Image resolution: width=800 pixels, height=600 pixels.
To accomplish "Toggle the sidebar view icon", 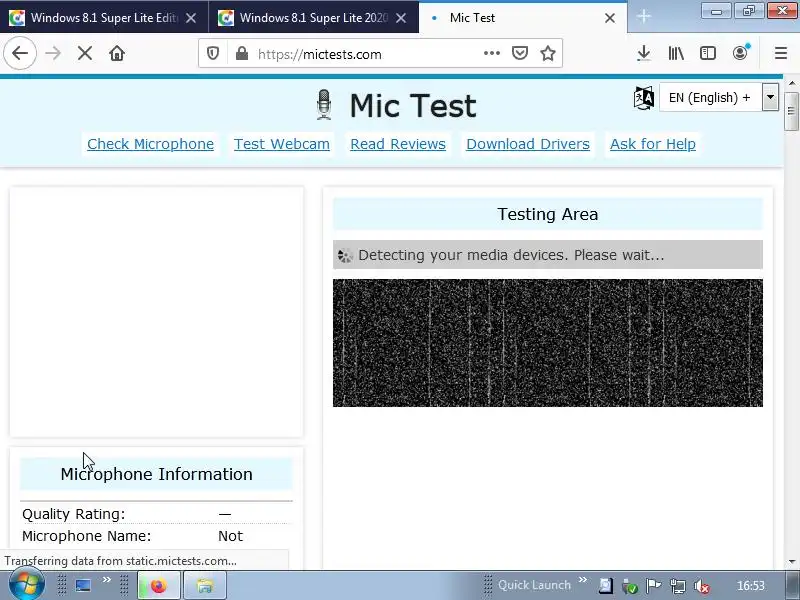I will click(x=708, y=53).
